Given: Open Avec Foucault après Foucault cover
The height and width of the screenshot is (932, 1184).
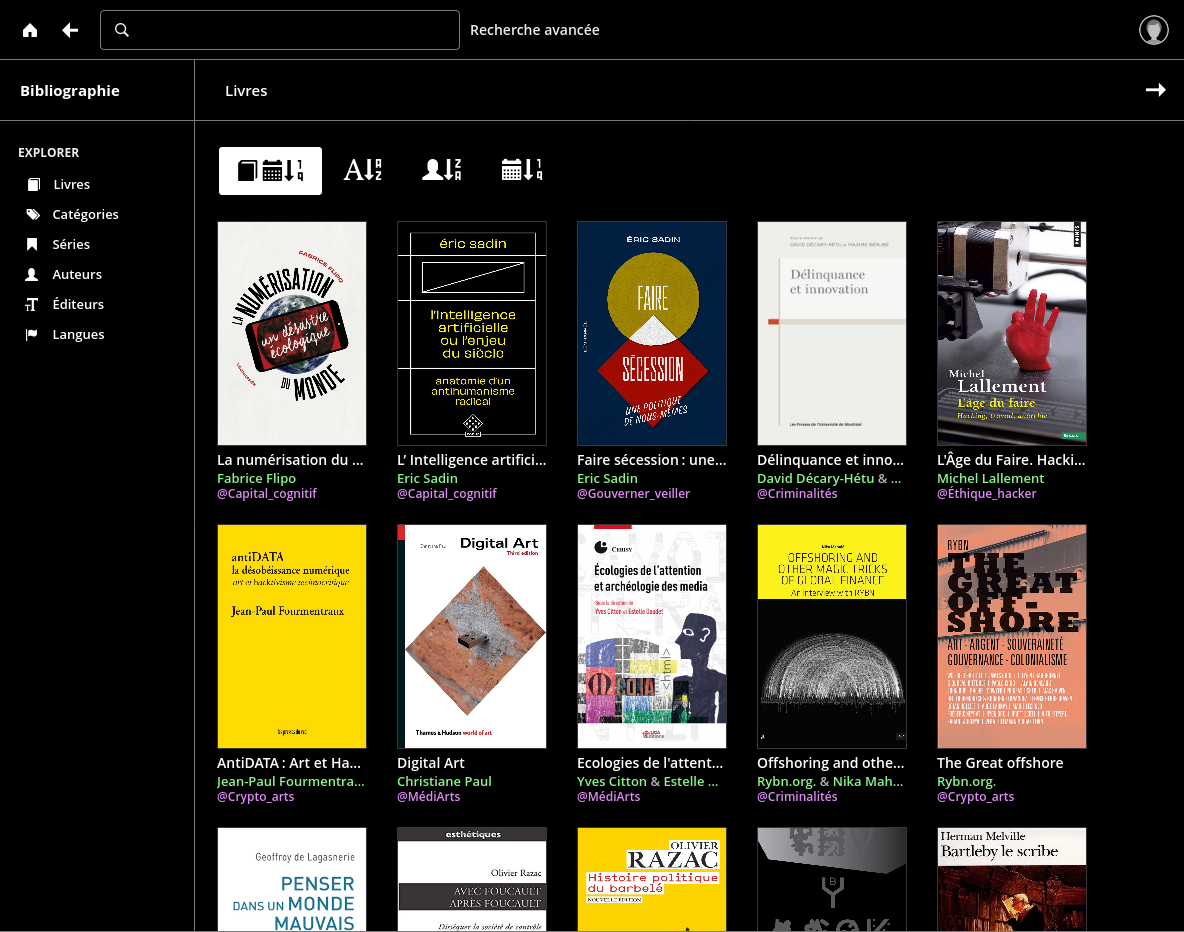Looking at the screenshot, I should 472,879.
